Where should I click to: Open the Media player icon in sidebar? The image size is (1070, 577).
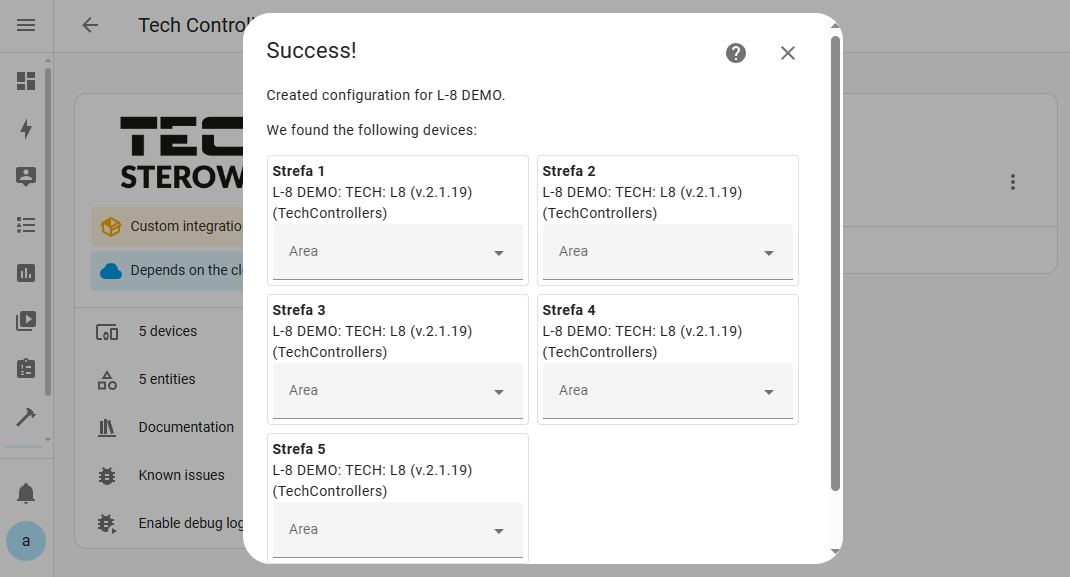point(26,321)
